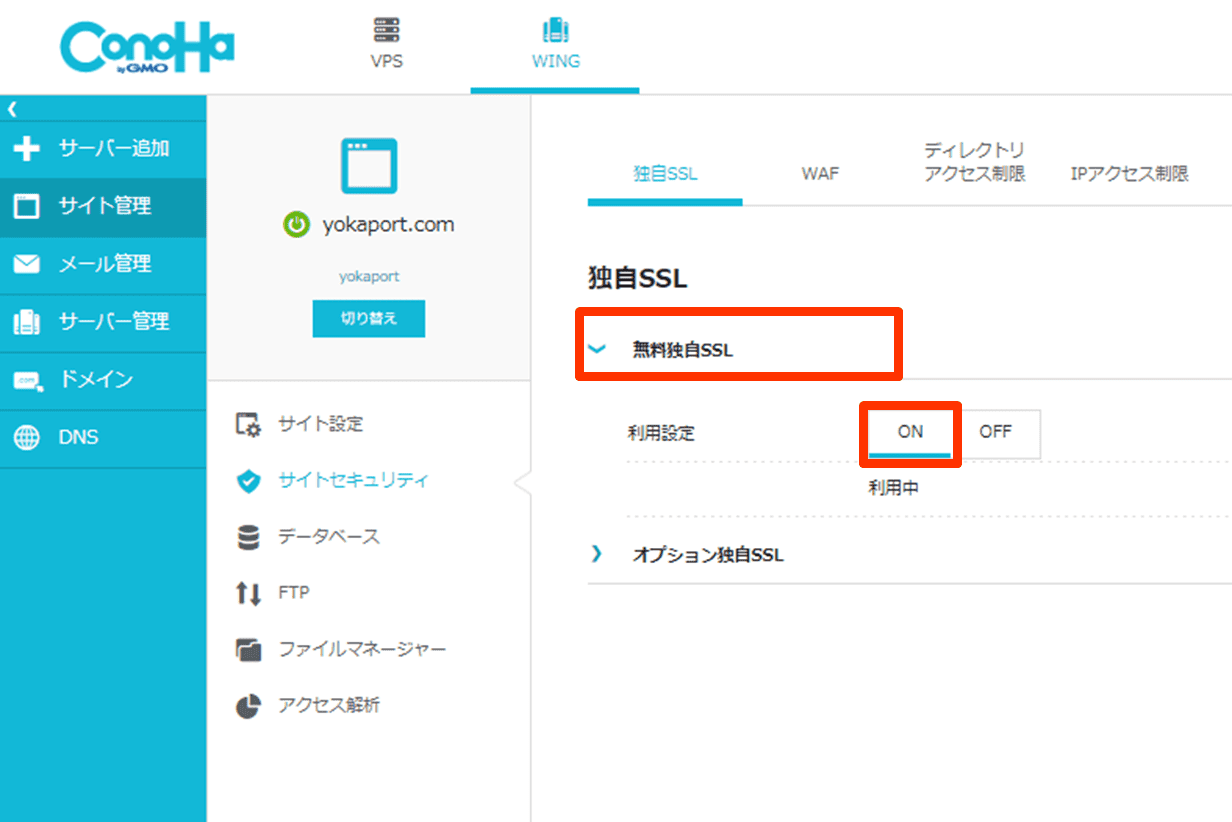Collapse the 無料独自SSL section

pos(598,350)
